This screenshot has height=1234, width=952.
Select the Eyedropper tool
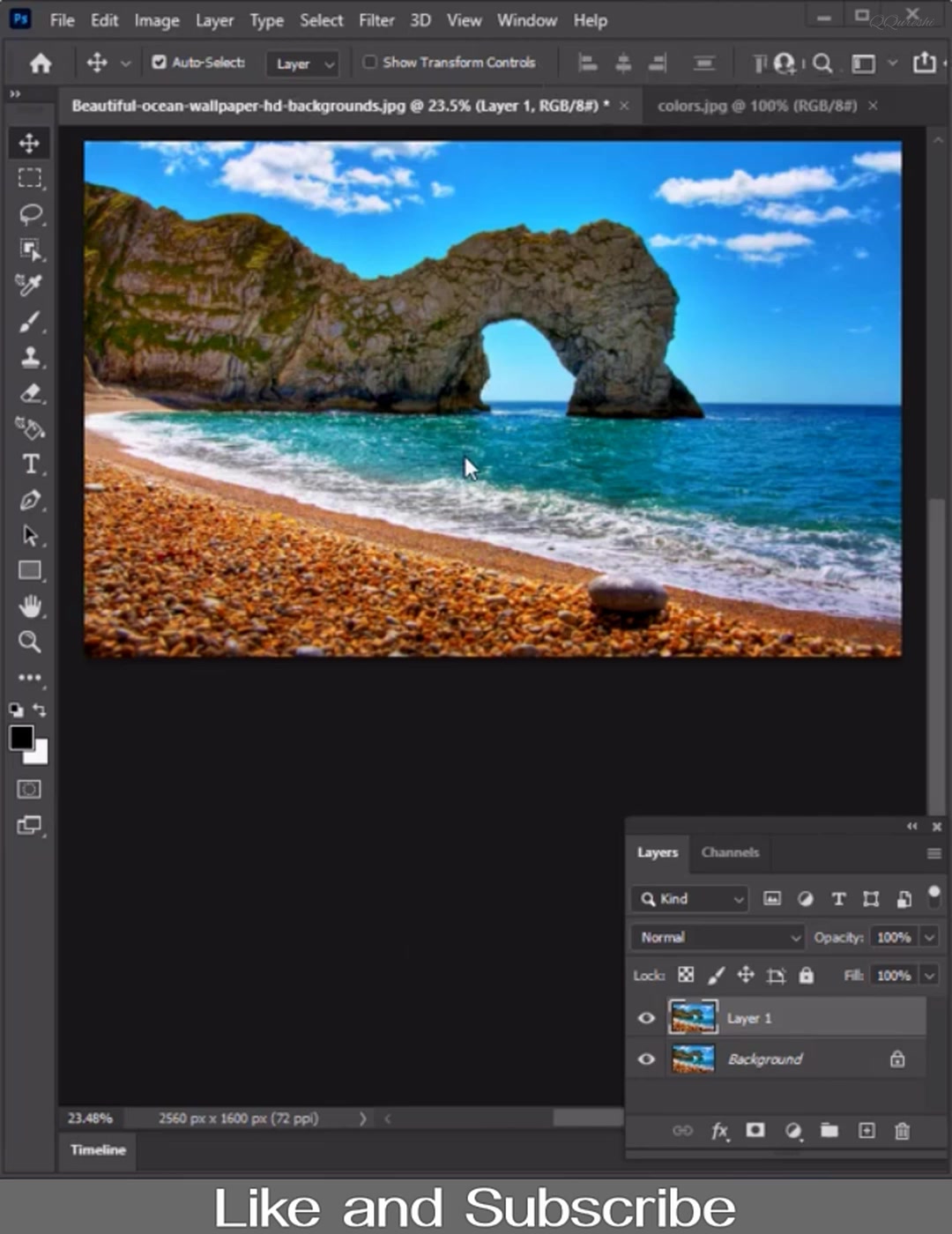[x=29, y=285]
